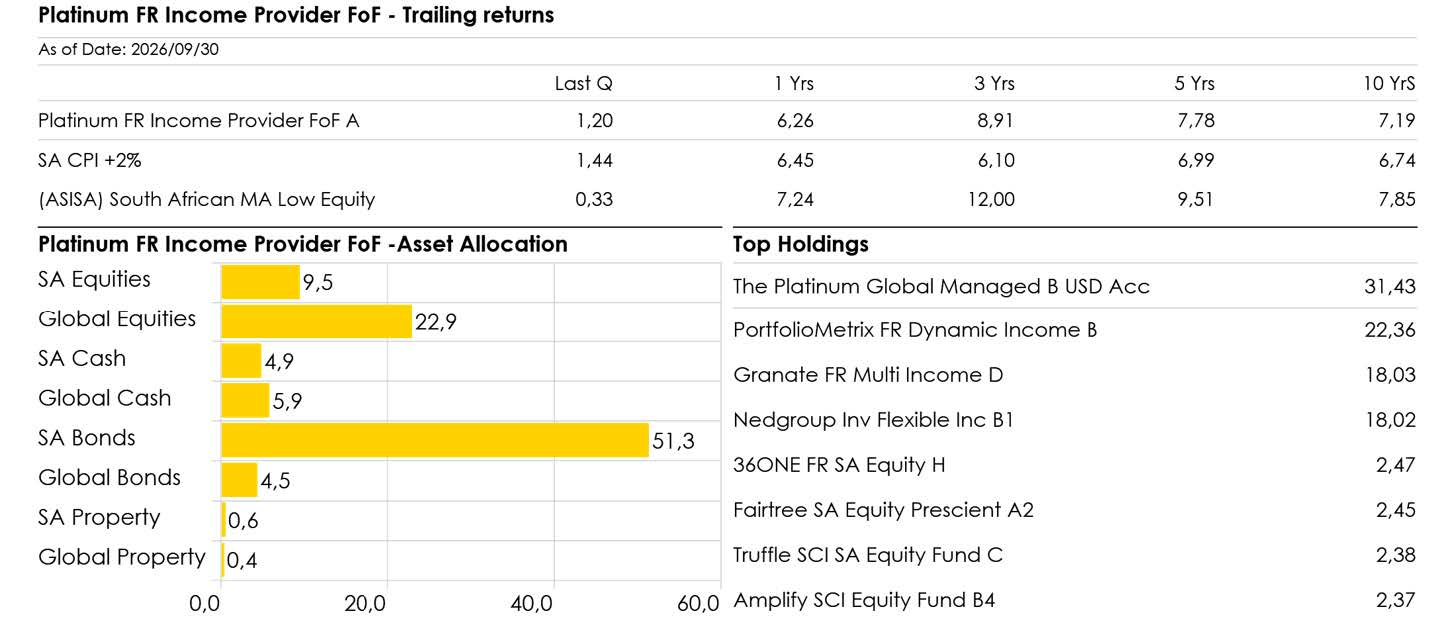Image resolution: width=1454 pixels, height=625 pixels.
Task: Select the Global Property axis label
Action: 122,557
